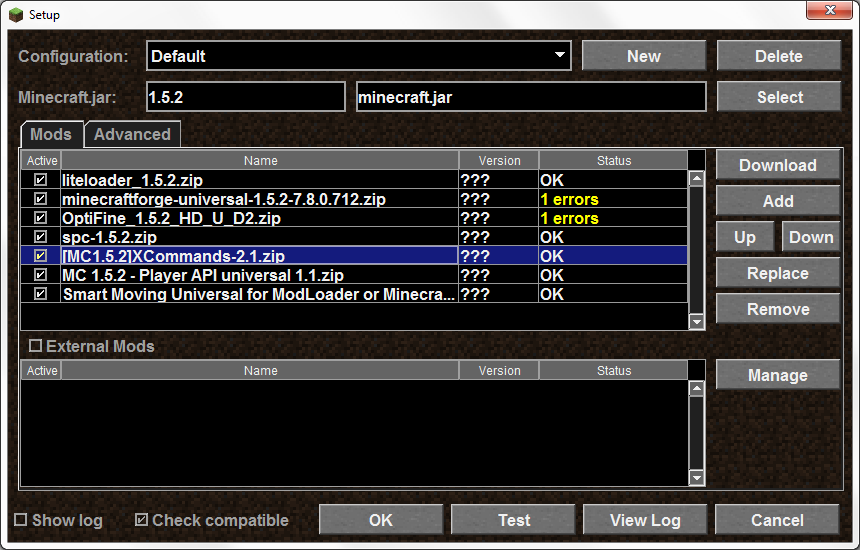Click the Manage external mods button
Viewport: 860px width, 550px height.
(778, 375)
